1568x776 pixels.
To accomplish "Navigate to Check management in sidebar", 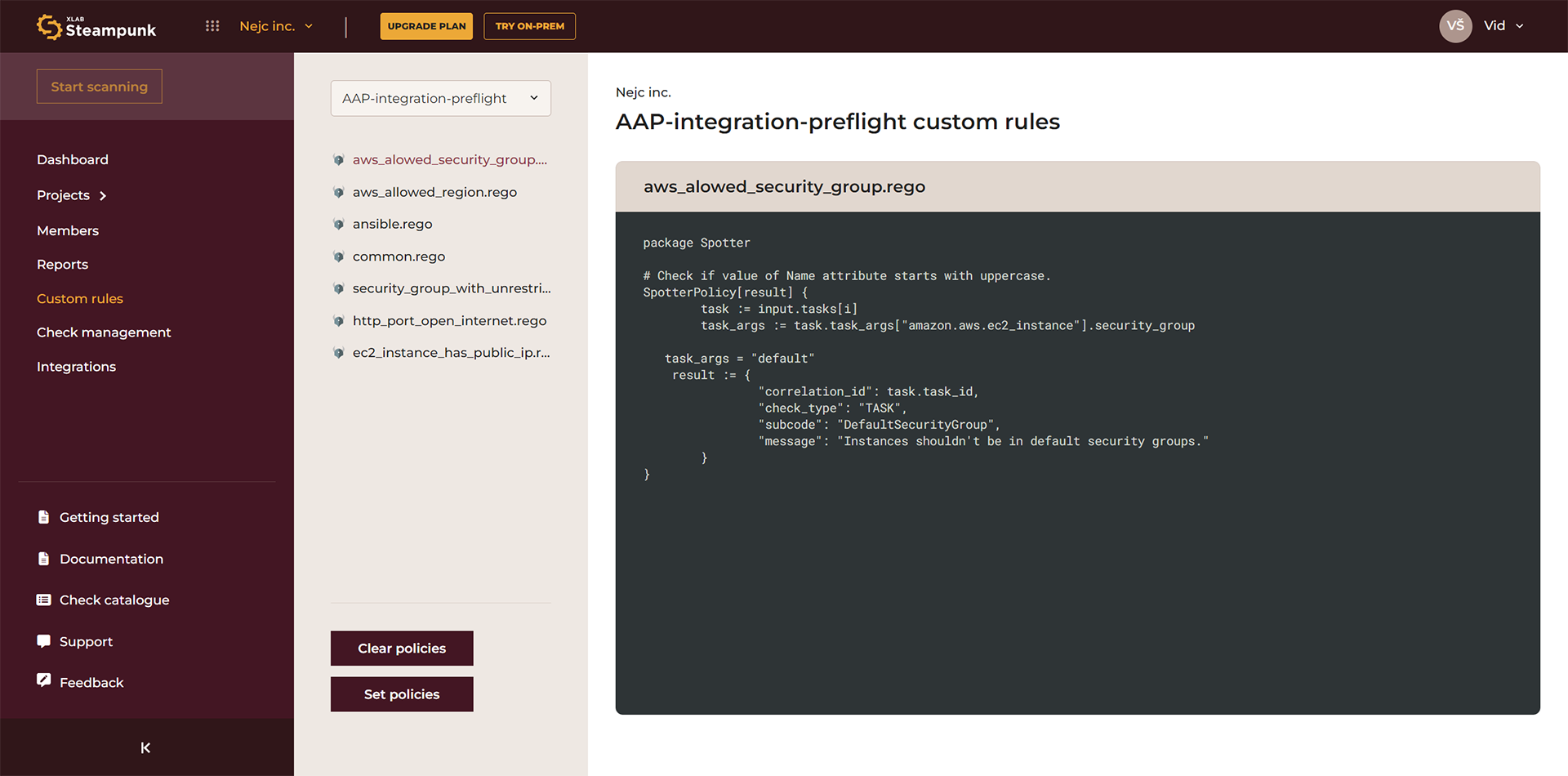I will coord(104,332).
